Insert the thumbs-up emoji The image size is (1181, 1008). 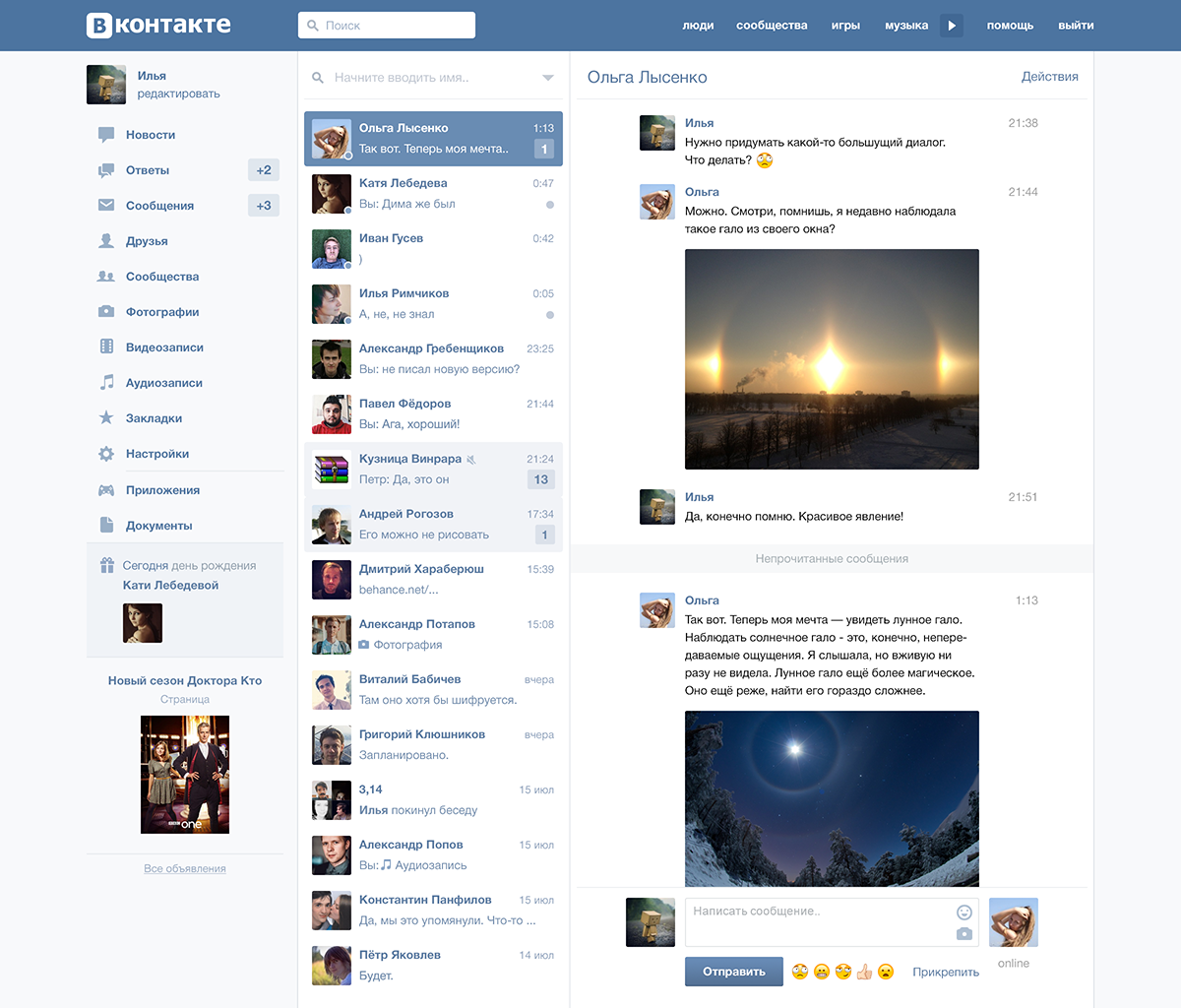pyautogui.click(x=864, y=972)
